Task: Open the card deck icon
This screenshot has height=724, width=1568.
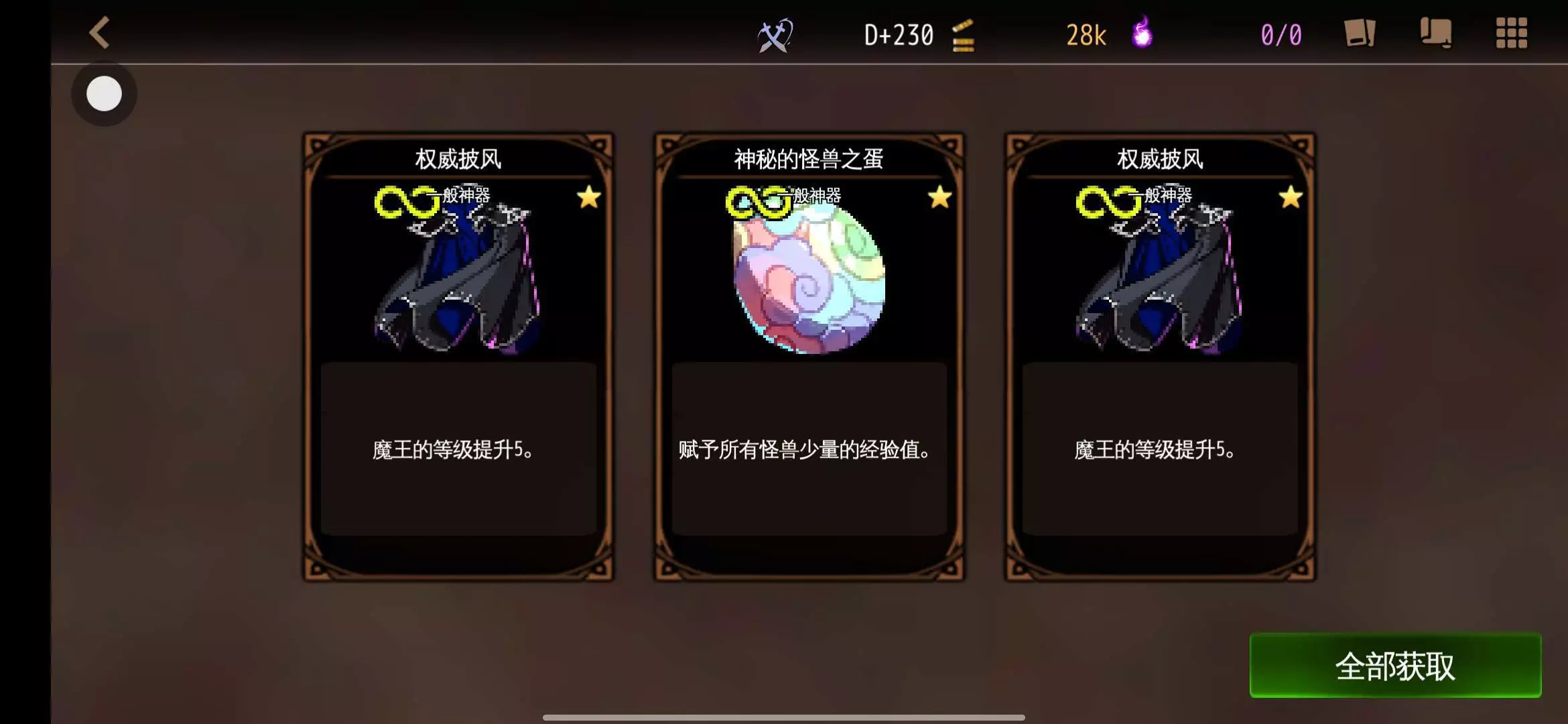Action: (x=1360, y=33)
